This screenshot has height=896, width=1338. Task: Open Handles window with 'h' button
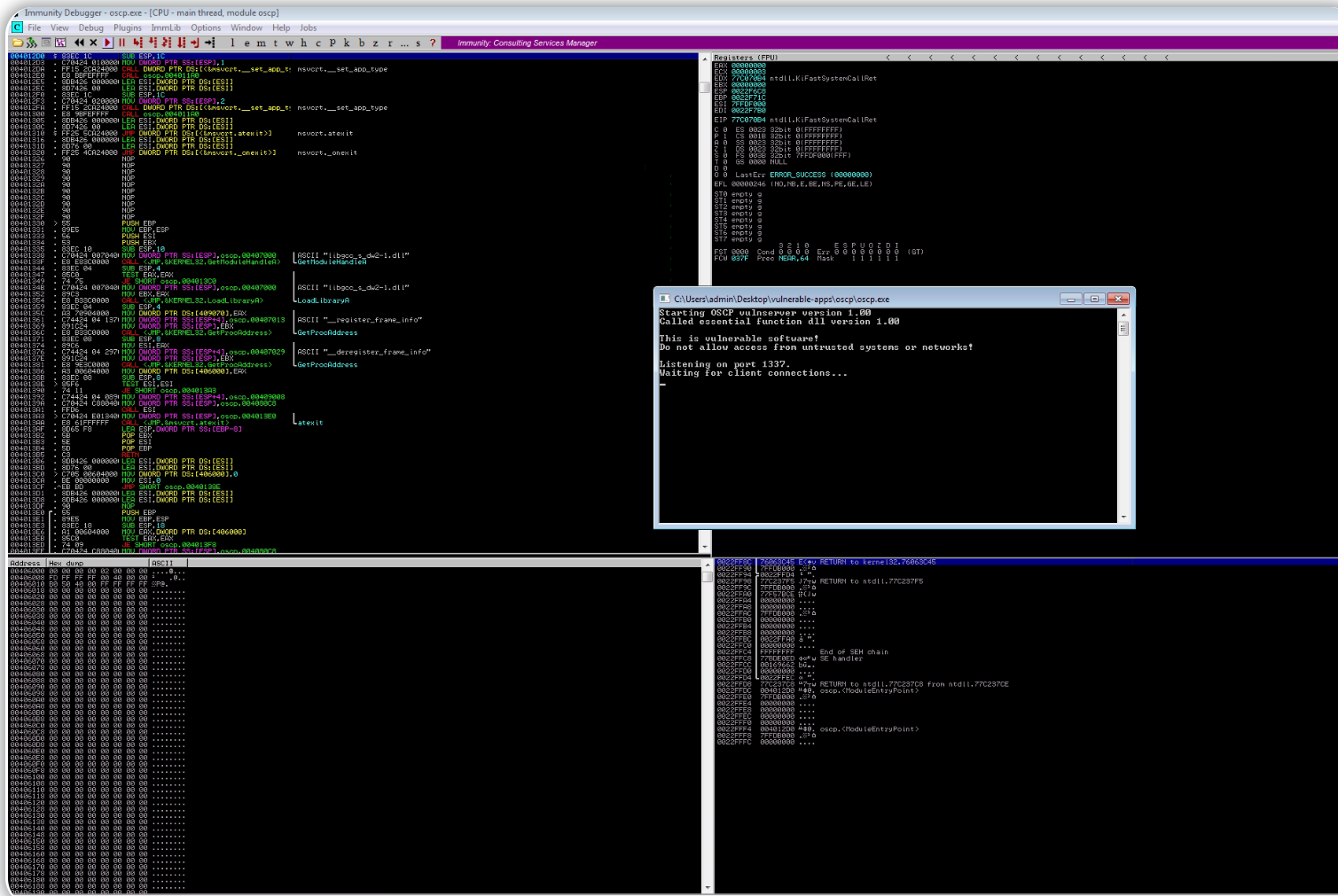(x=303, y=43)
